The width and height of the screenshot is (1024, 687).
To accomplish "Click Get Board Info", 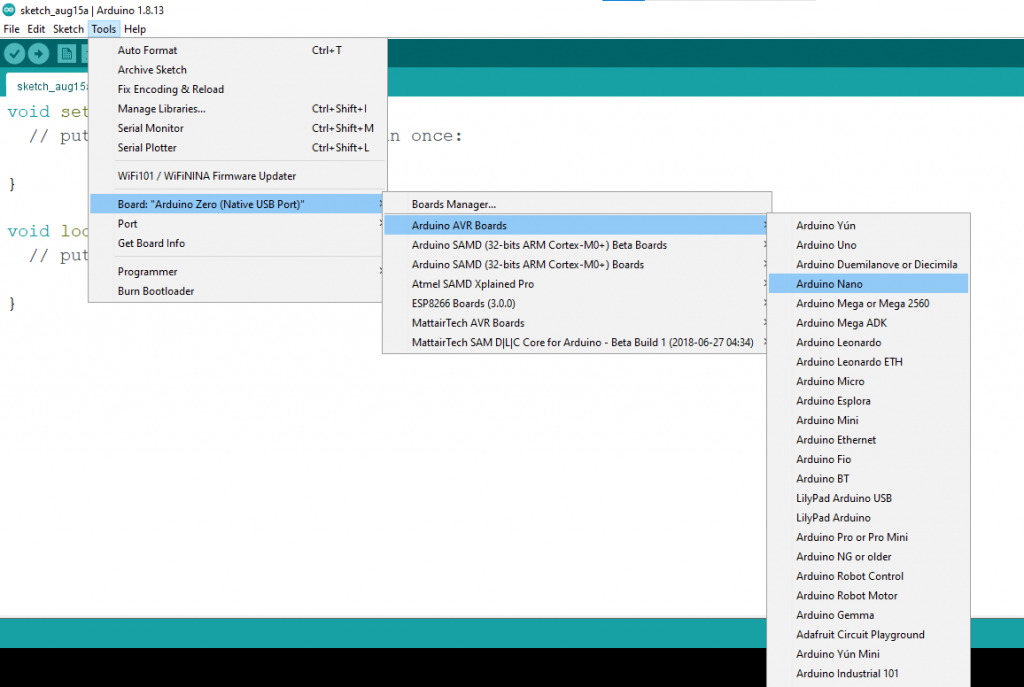I will point(238,244).
